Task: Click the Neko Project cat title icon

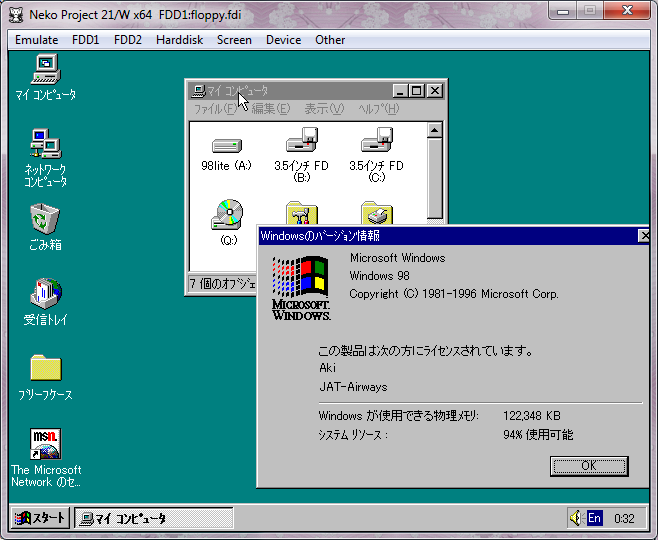Action: point(16,15)
